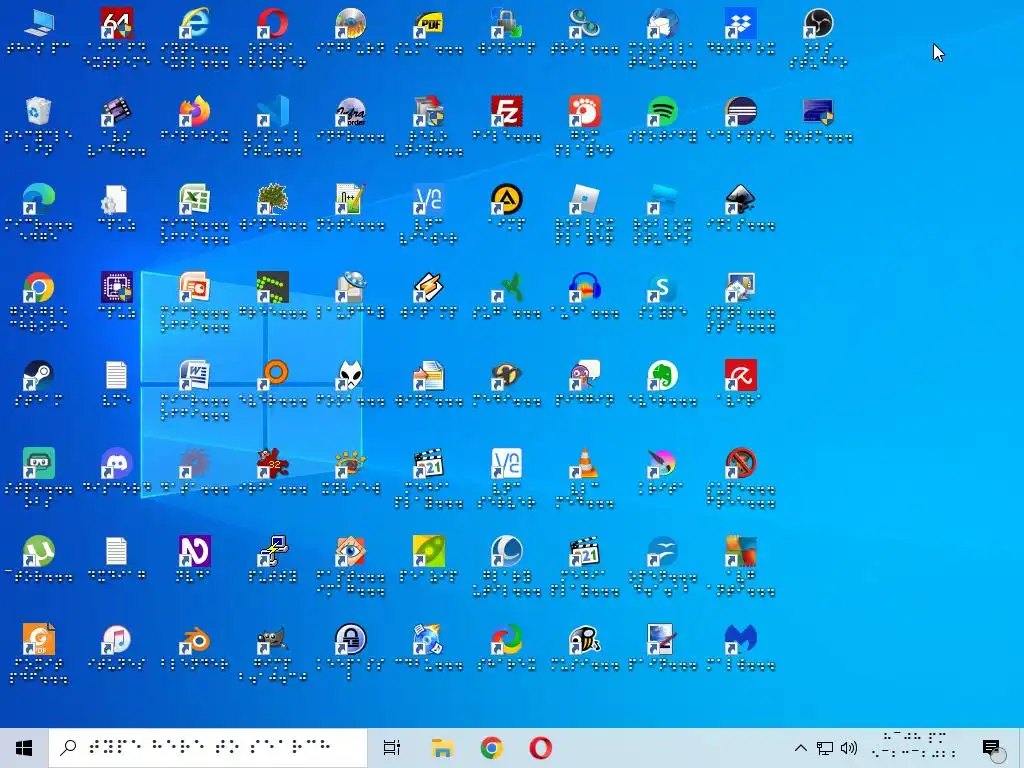Launch Microsoft Edge shortcut

coord(38,200)
